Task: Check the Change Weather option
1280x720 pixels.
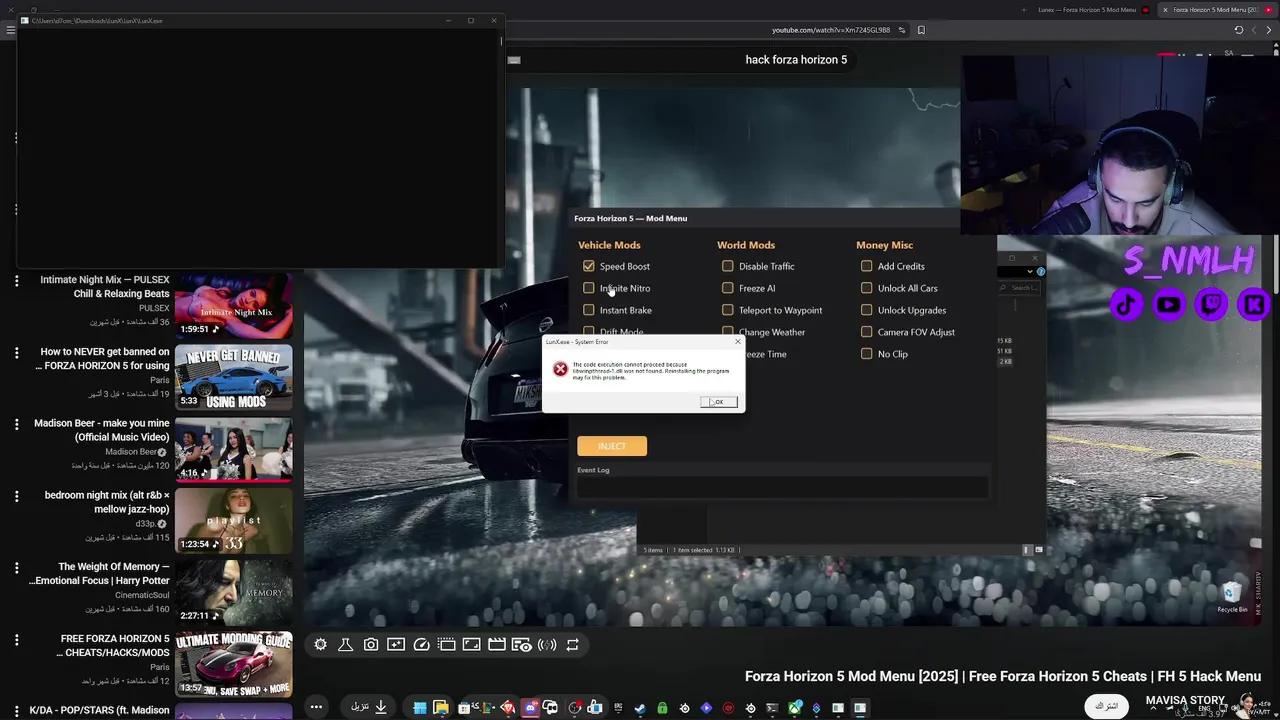Action: (x=727, y=332)
